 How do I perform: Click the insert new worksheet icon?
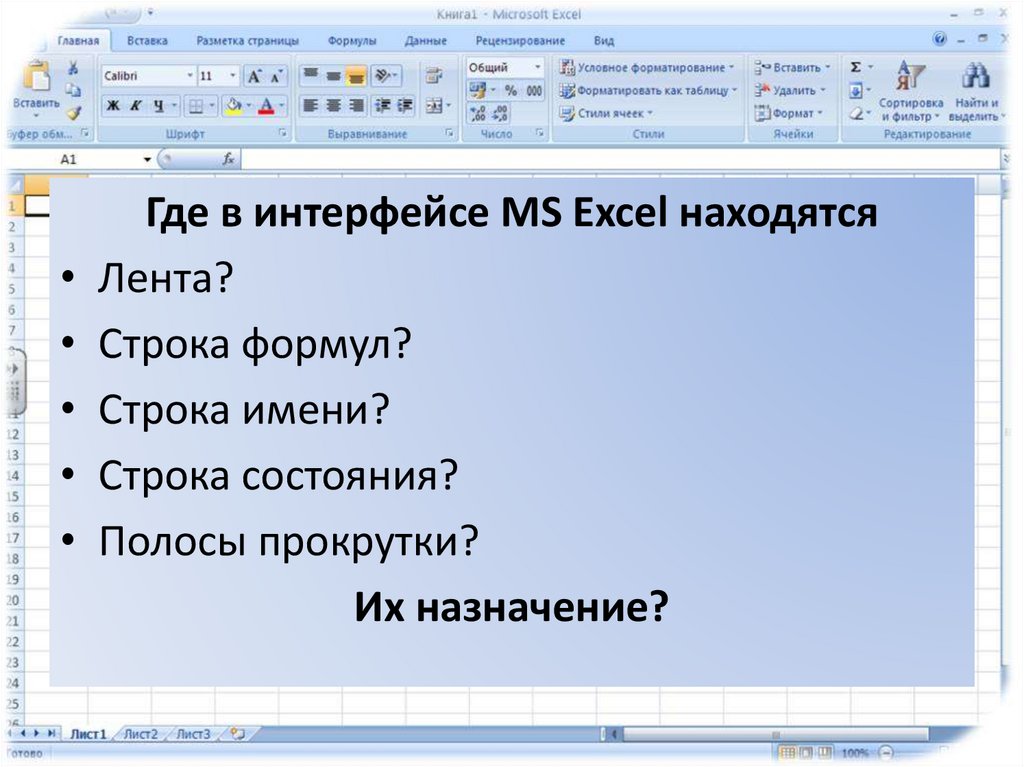238,734
